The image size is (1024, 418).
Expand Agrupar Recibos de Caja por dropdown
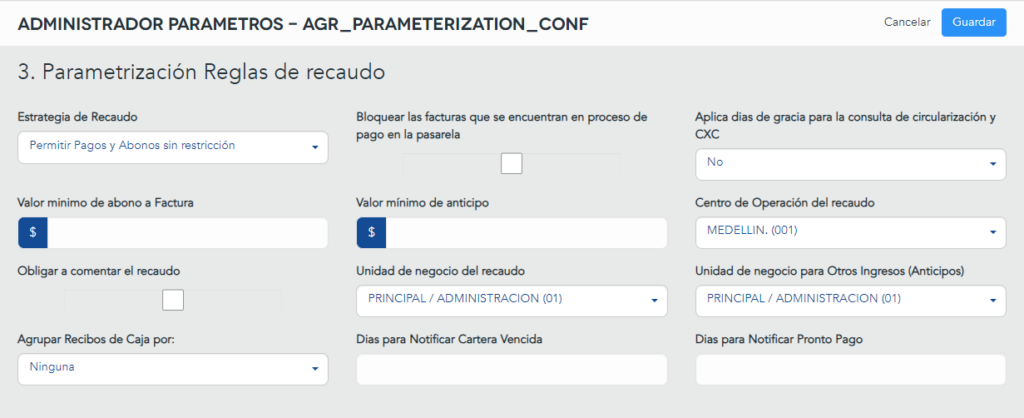(173, 369)
